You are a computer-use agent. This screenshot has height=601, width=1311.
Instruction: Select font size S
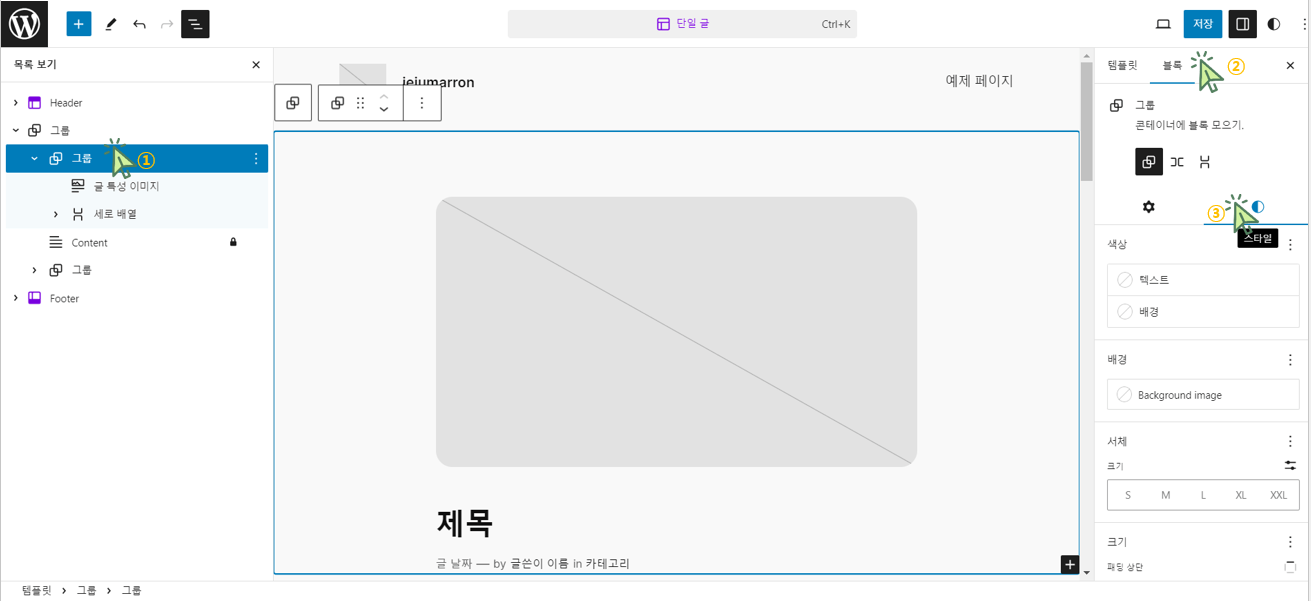1128,495
